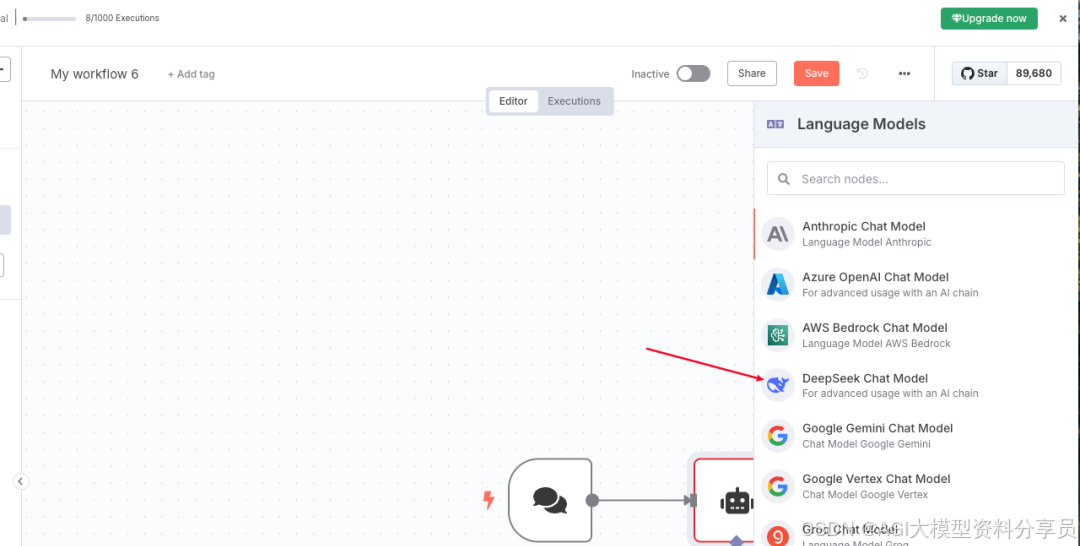Click the chat trigger output connector dot
Image resolution: width=1080 pixels, height=546 pixels.
592,501
